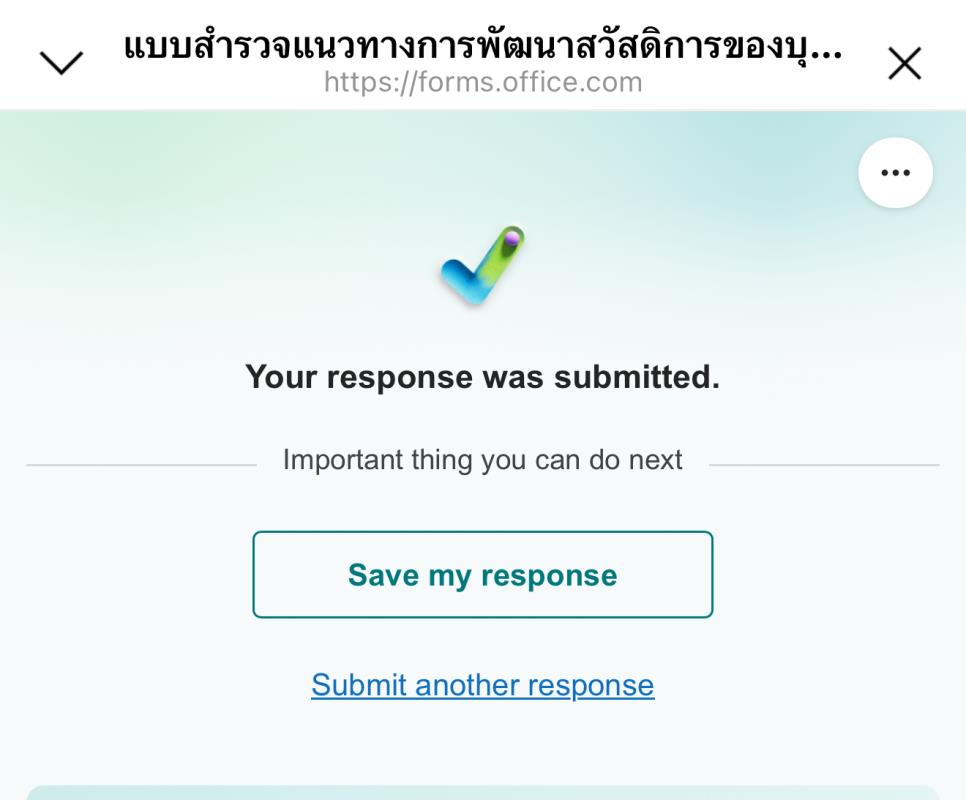This screenshot has height=800, width=966.
Task: Close the in-app browser with X
Action: [905, 64]
